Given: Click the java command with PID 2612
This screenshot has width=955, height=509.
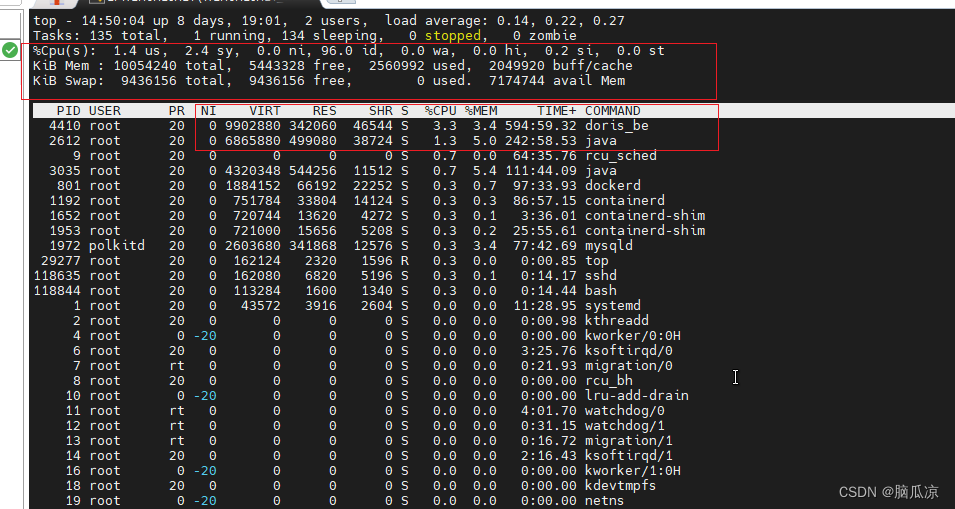Looking at the screenshot, I should [x=601, y=141].
